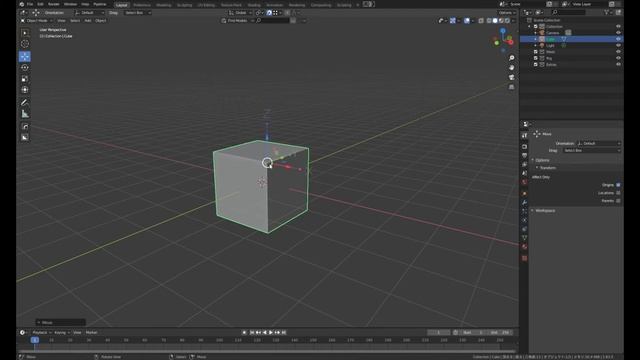
Task: Open the Modifier wrench properties tab
Action: [x=524, y=202]
